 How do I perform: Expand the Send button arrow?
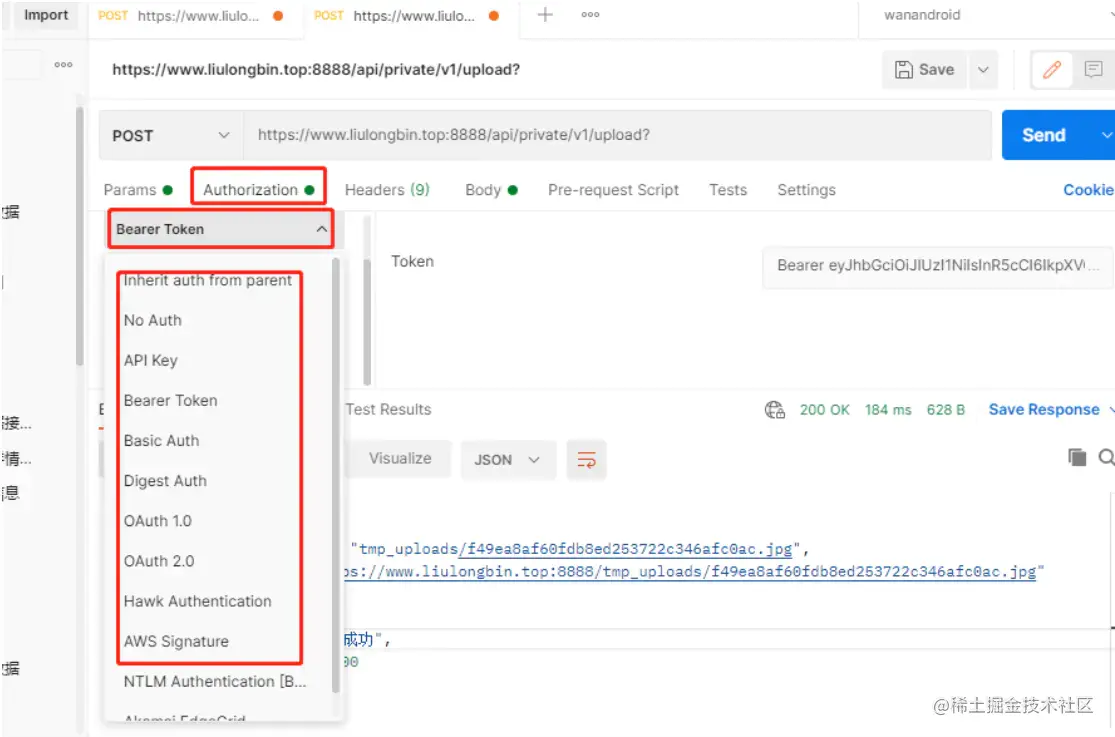tap(1105, 134)
